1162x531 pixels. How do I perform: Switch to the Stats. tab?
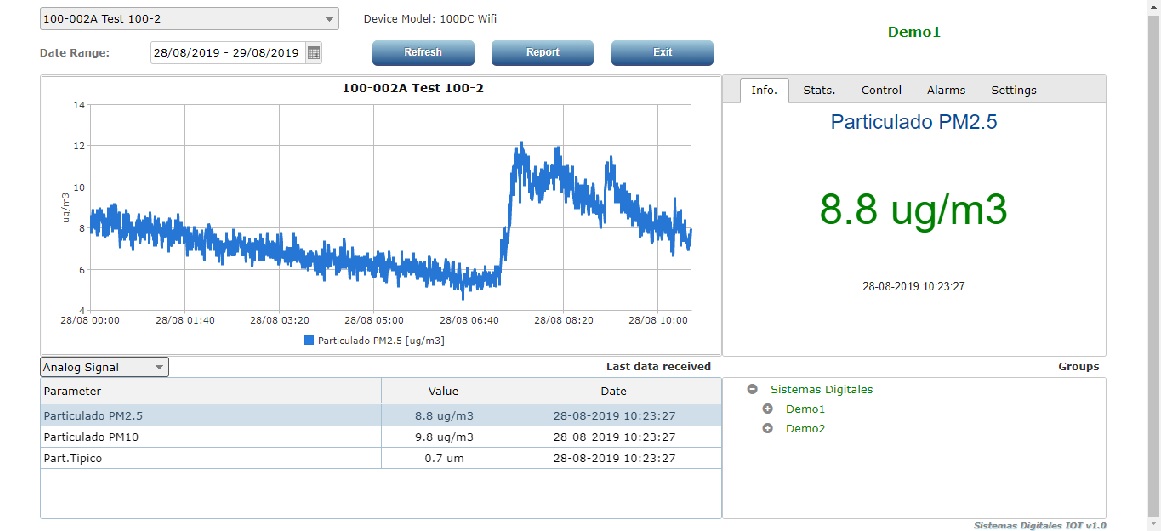[819, 90]
